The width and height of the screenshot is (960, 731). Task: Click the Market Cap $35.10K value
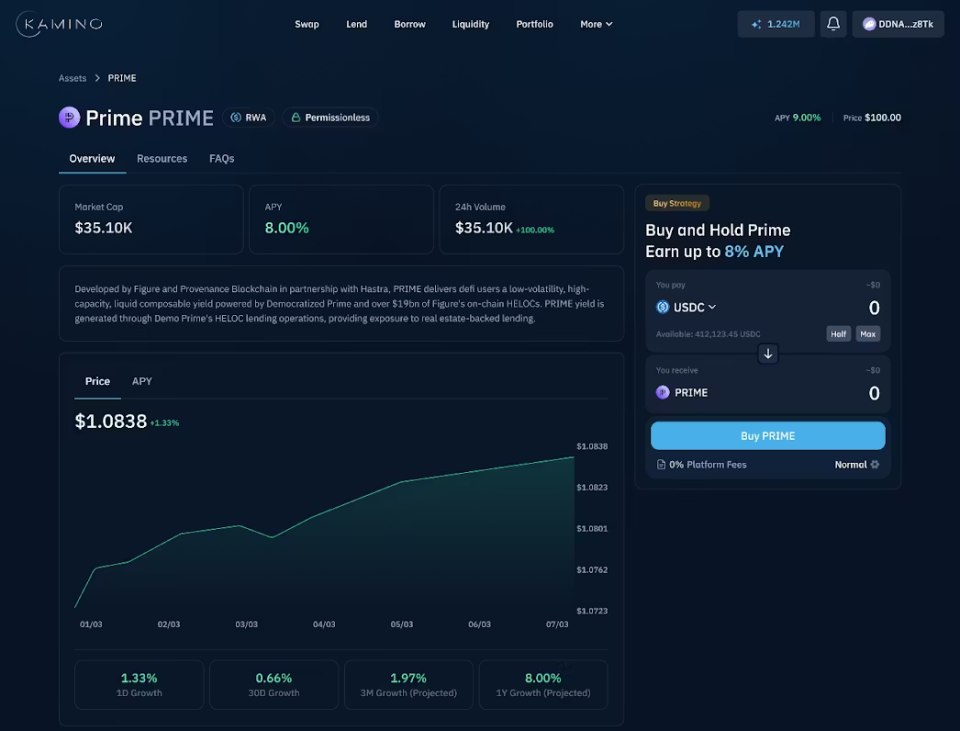pos(103,228)
